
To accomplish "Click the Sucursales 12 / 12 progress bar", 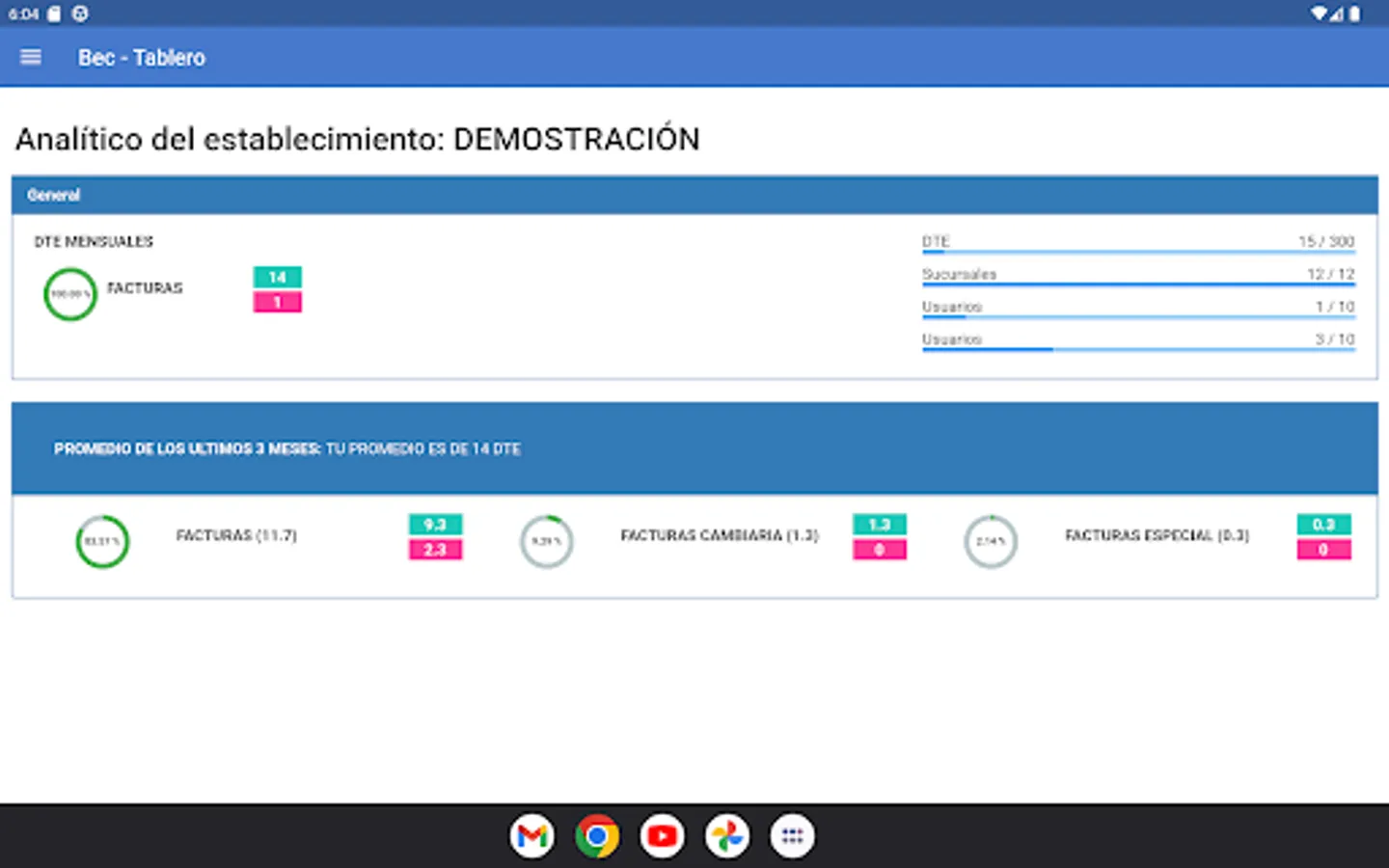I will [1138, 277].
